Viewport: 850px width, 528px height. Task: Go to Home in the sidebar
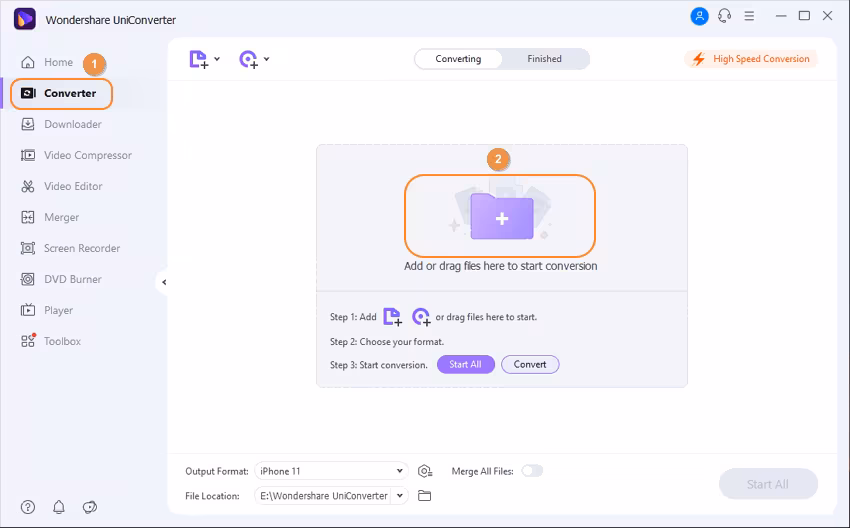pyautogui.click(x=47, y=62)
